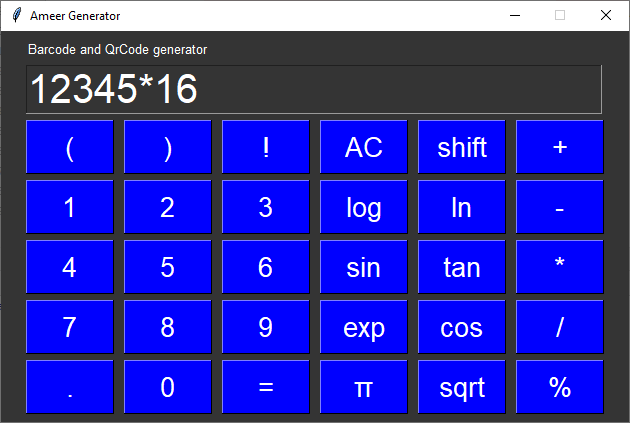The height and width of the screenshot is (423, 630).
Task: Use the cos function button
Action: click(462, 327)
